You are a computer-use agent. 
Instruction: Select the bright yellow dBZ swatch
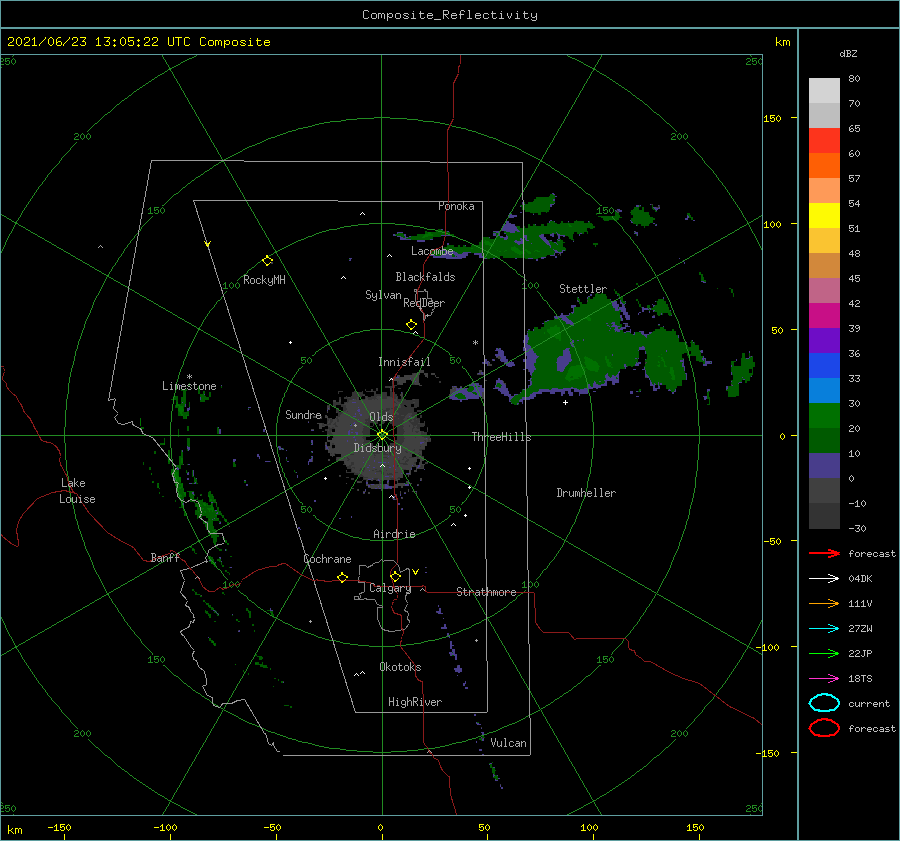click(x=824, y=216)
